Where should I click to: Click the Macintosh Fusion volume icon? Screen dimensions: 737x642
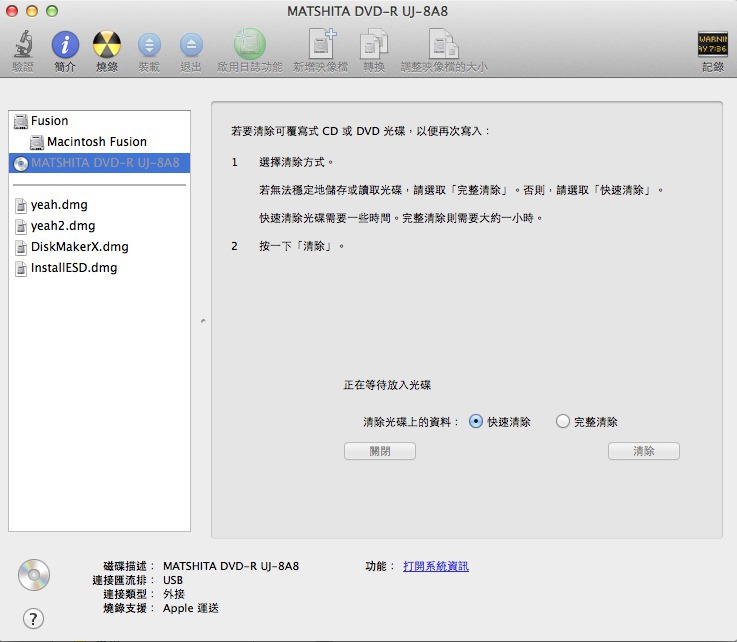(x=37, y=142)
